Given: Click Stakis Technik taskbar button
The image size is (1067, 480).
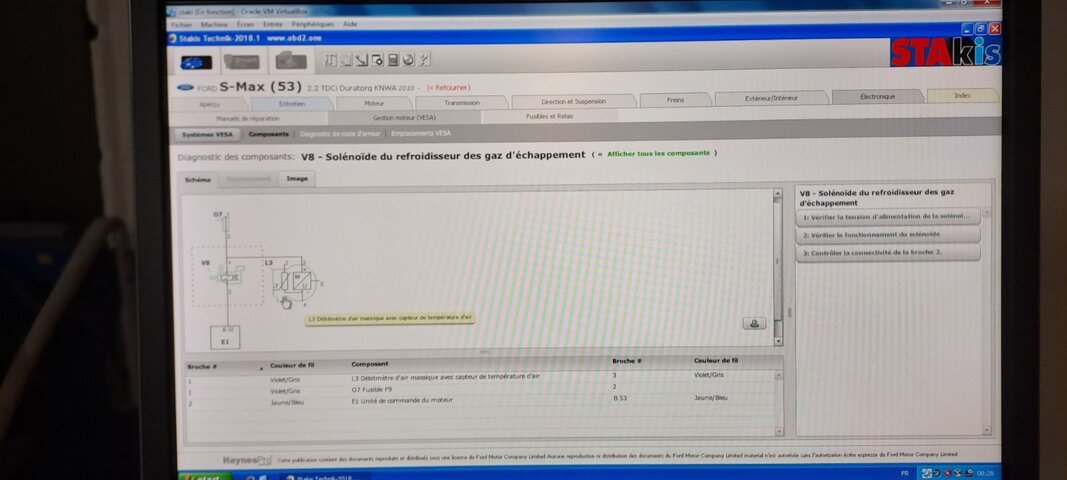Looking at the screenshot, I should [325, 477].
